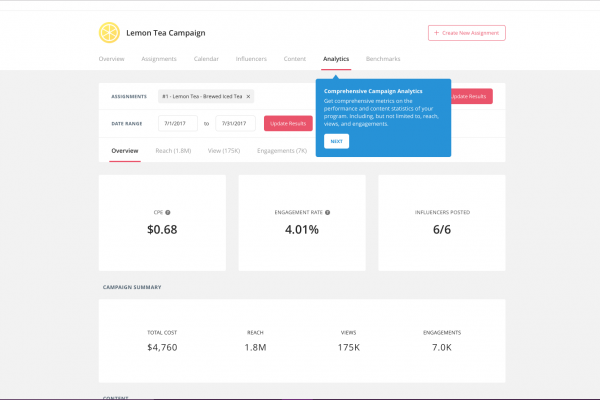Screen dimensions: 600x400
Task: Click the ASSIGNMENTS filter label
Action: click(x=129, y=96)
